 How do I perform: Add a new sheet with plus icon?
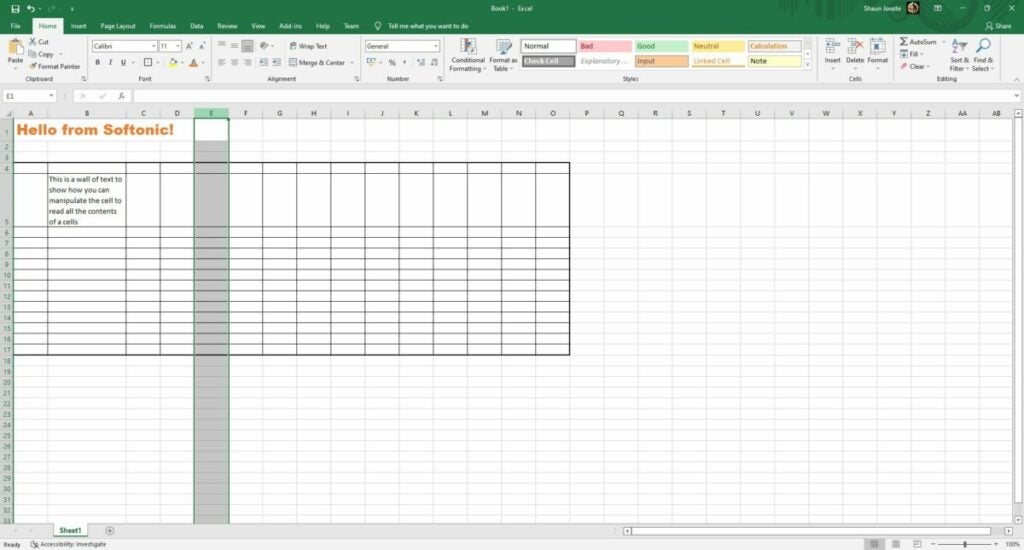(x=110, y=530)
